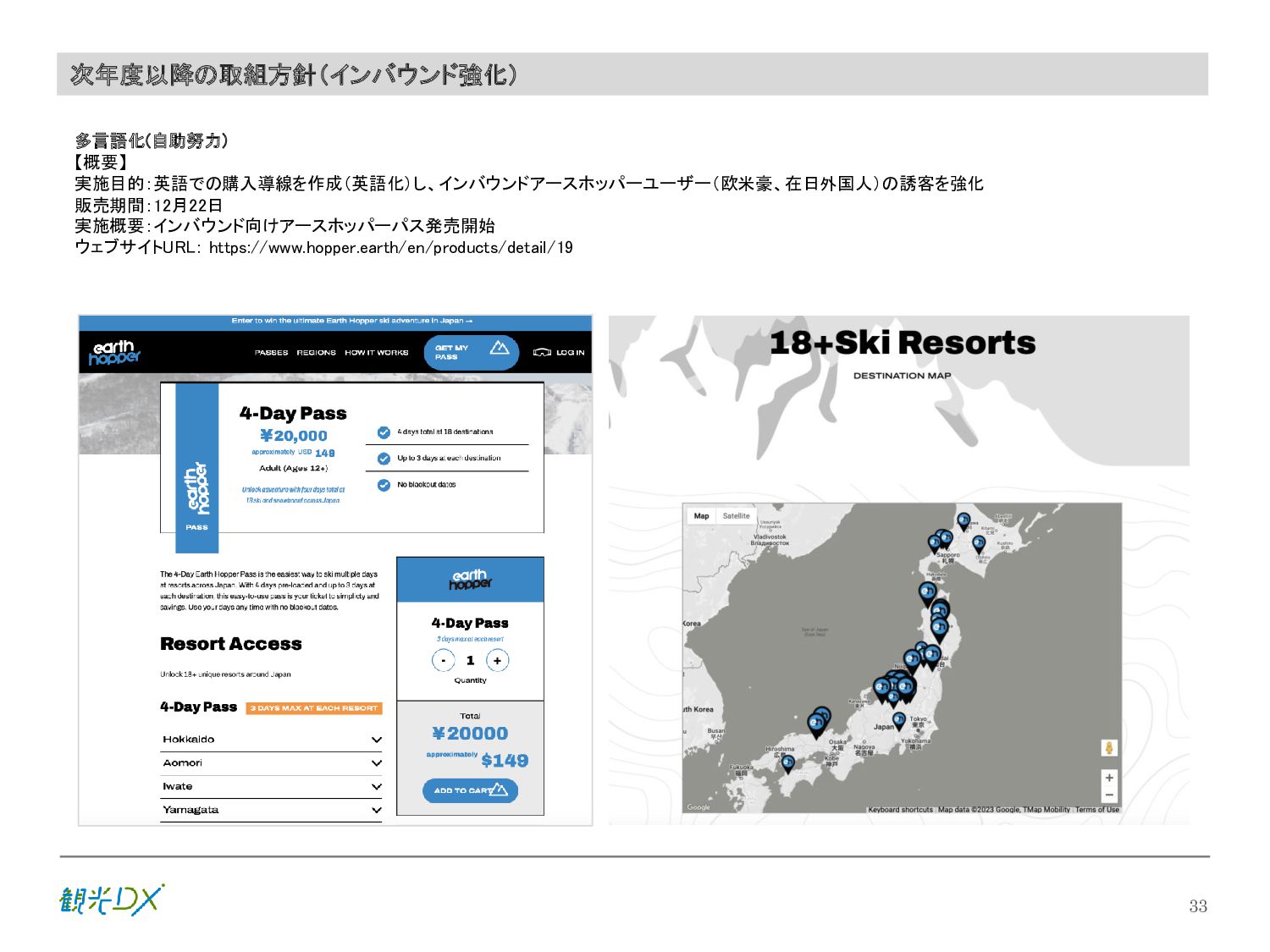Switch map to Satellite view tab

pos(736,516)
